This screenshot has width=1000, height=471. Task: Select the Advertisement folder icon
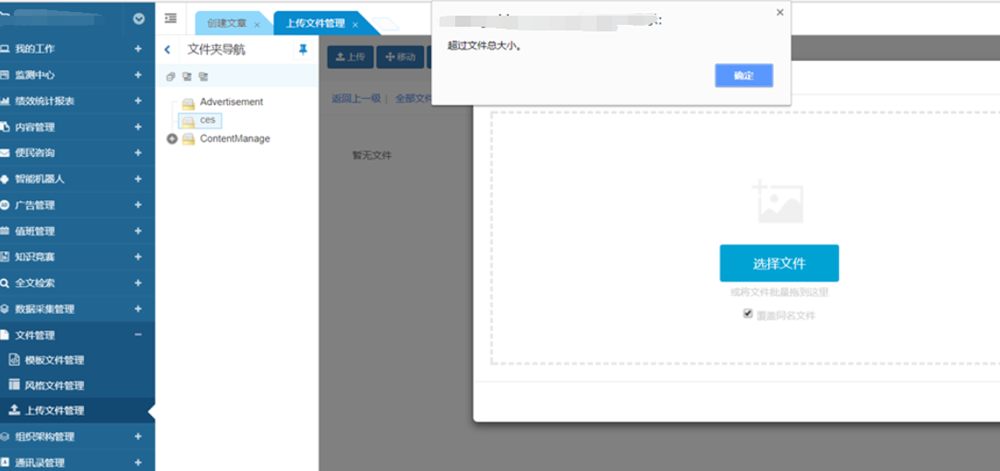point(188,103)
